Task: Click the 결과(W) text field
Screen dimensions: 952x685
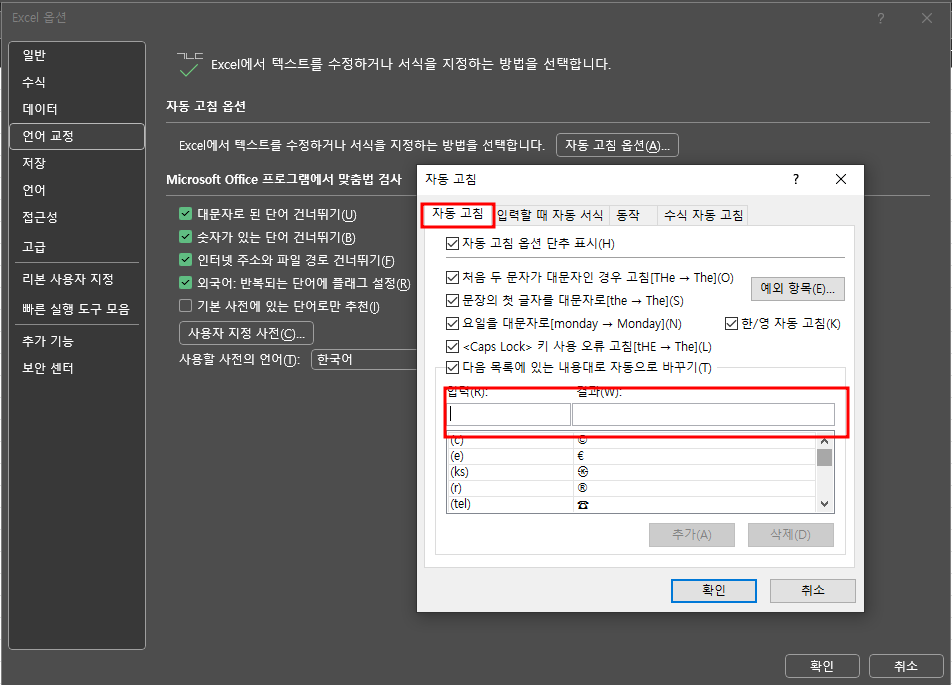Action: 703,414
